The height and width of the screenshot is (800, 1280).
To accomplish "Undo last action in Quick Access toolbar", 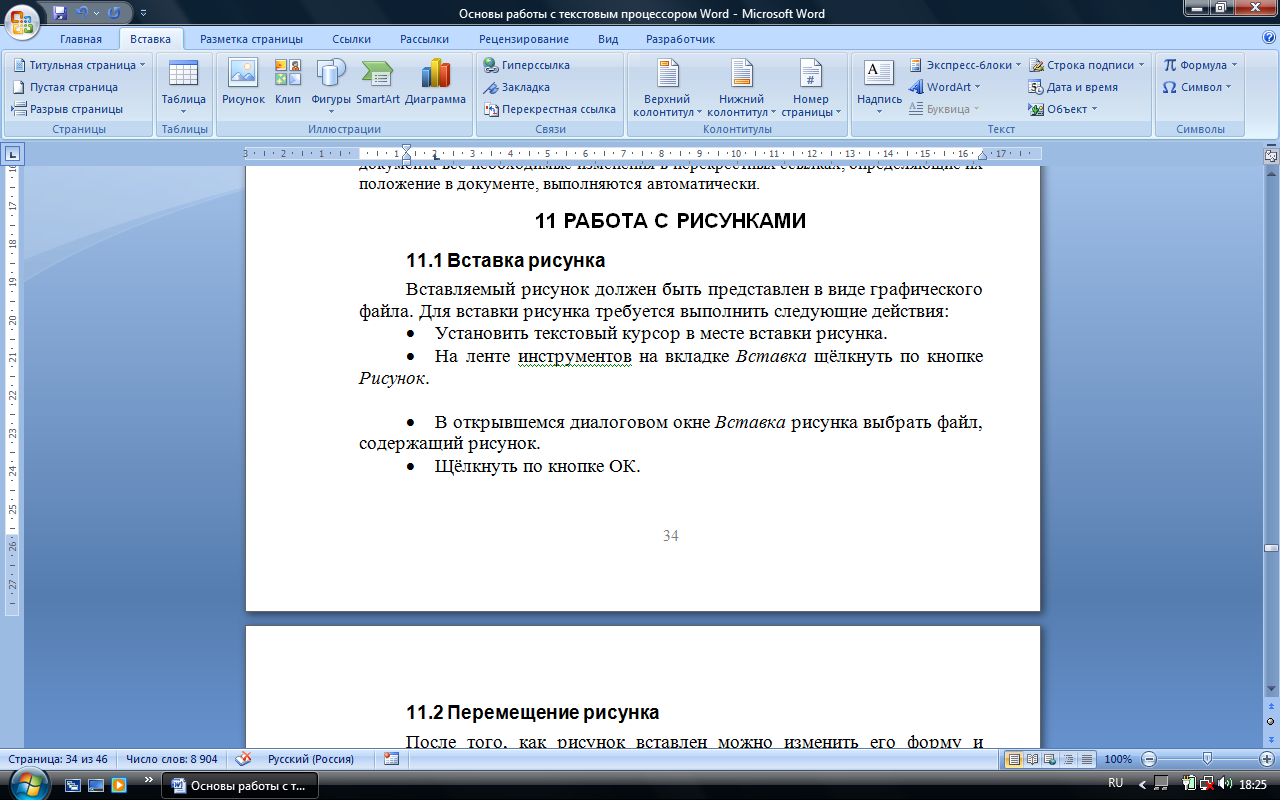I will coord(83,13).
